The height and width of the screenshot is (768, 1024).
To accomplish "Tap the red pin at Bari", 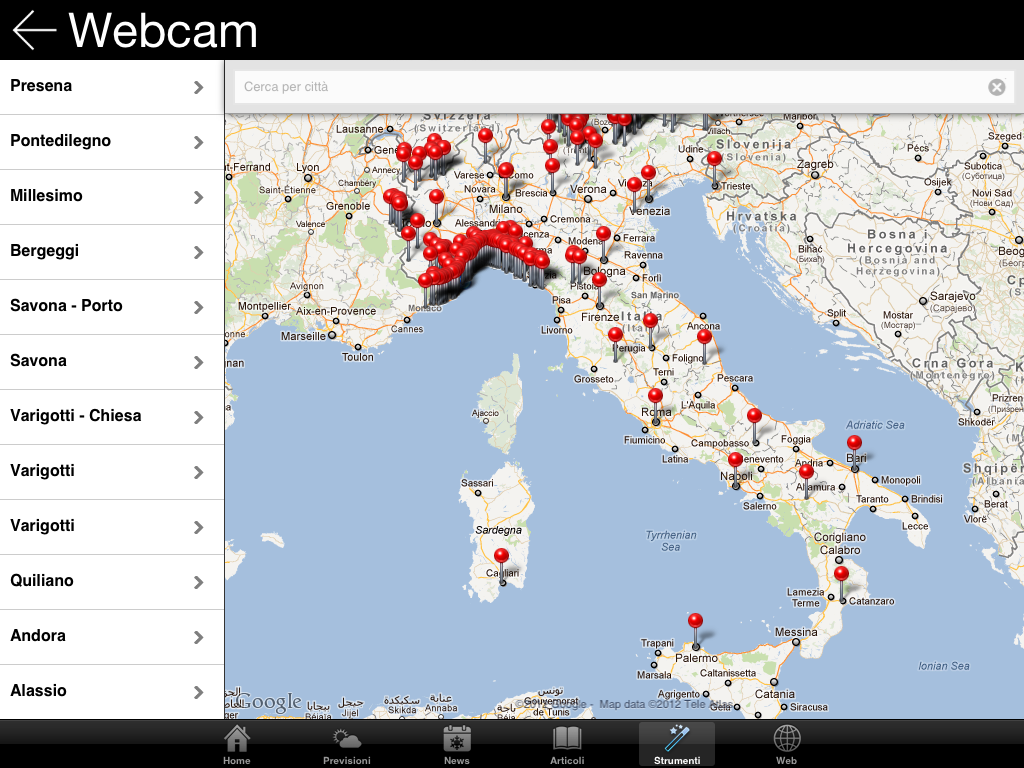I will (x=854, y=442).
